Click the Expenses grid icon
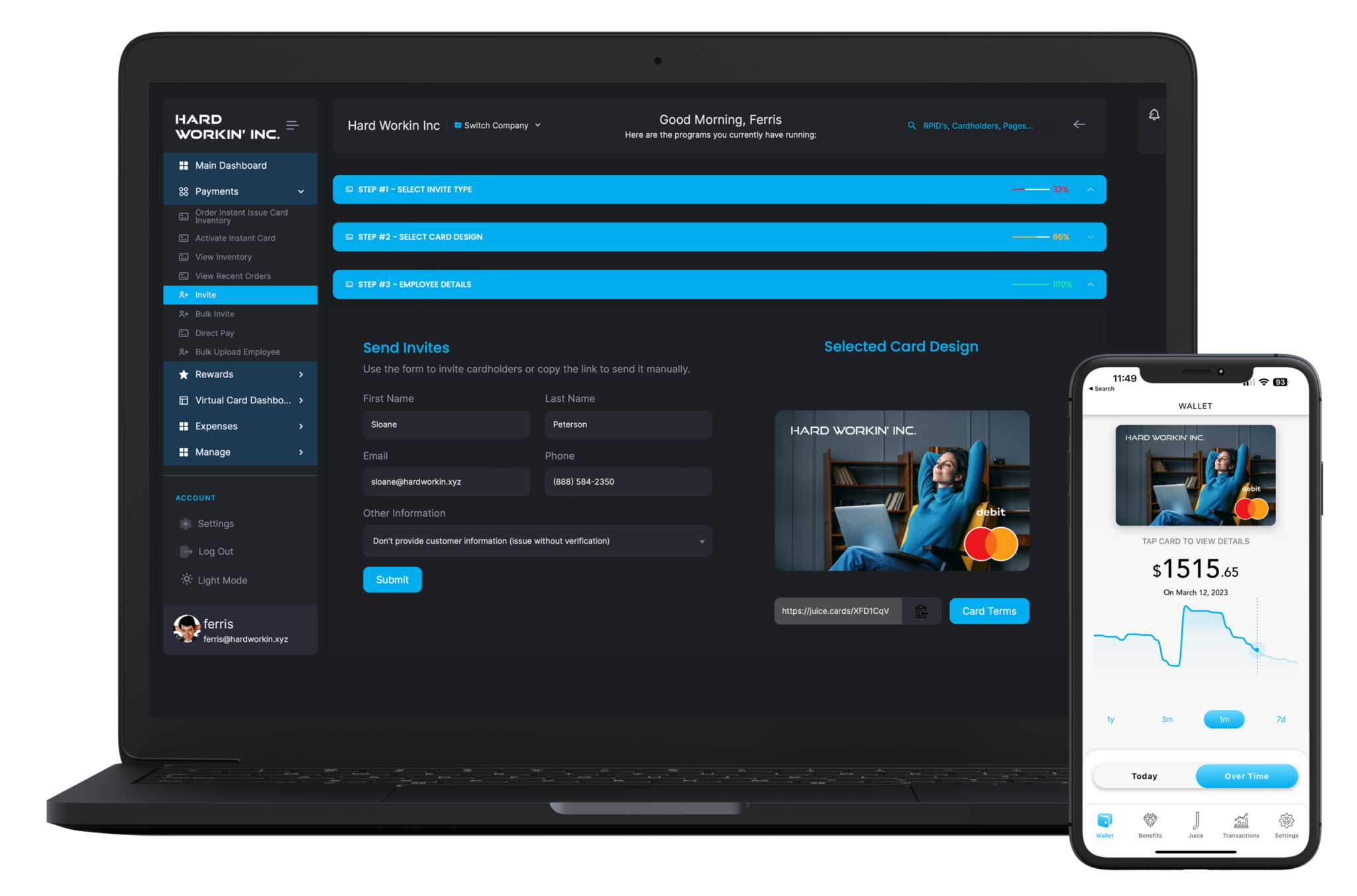This screenshot has width=1357, height=896. tap(184, 426)
